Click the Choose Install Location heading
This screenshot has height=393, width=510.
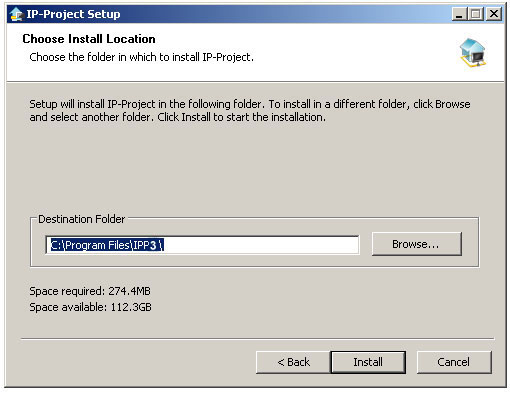pos(89,39)
